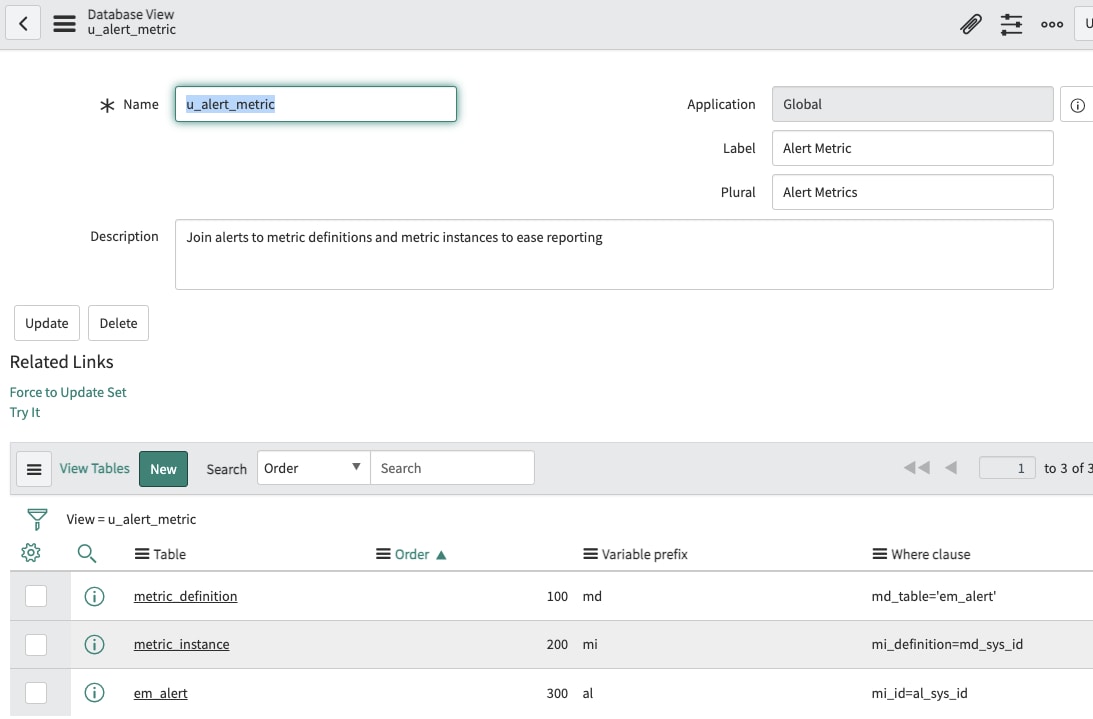Open the personalize list gear icon
This screenshot has height=719, width=1093.
32,552
